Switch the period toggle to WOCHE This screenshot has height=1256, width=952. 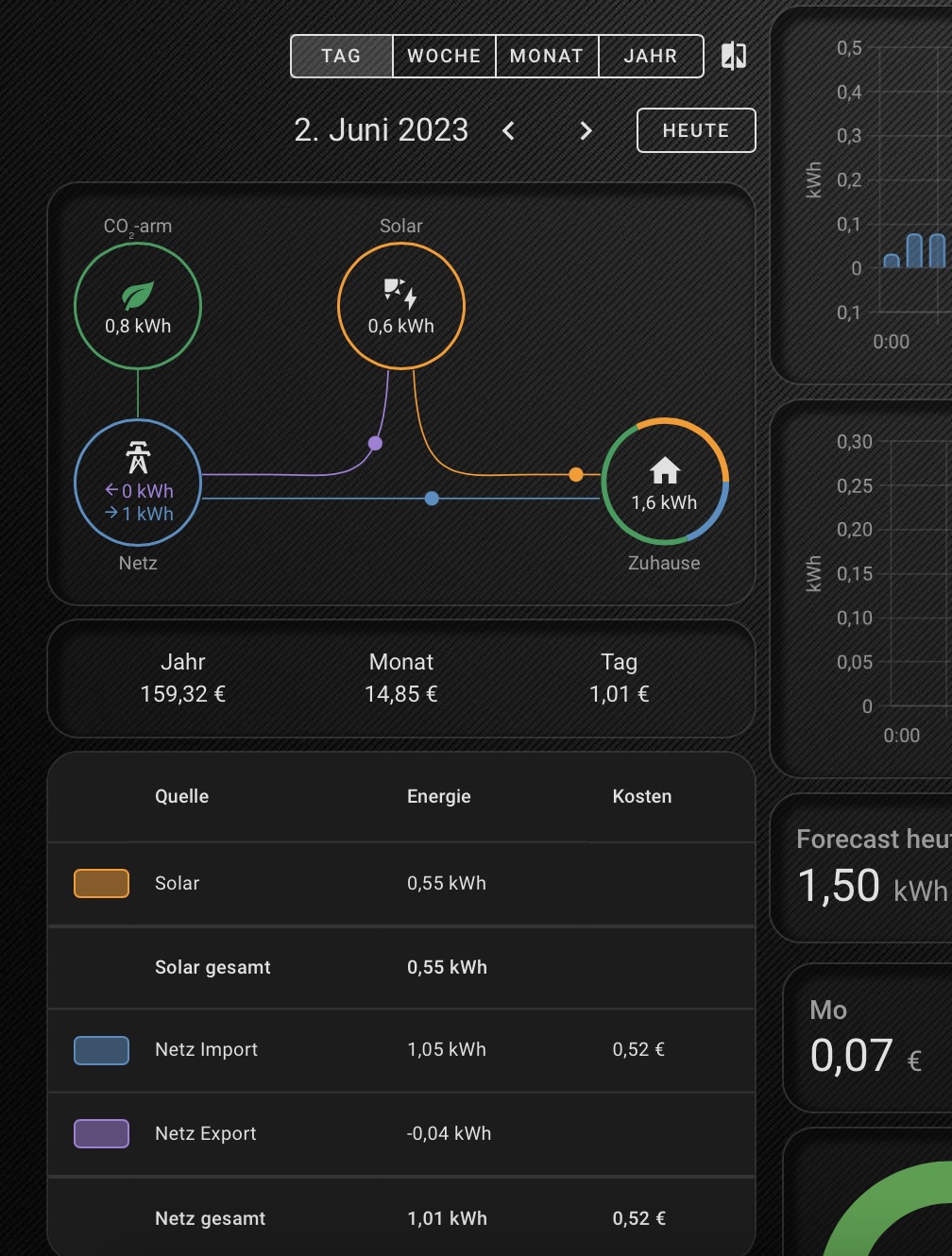point(443,56)
